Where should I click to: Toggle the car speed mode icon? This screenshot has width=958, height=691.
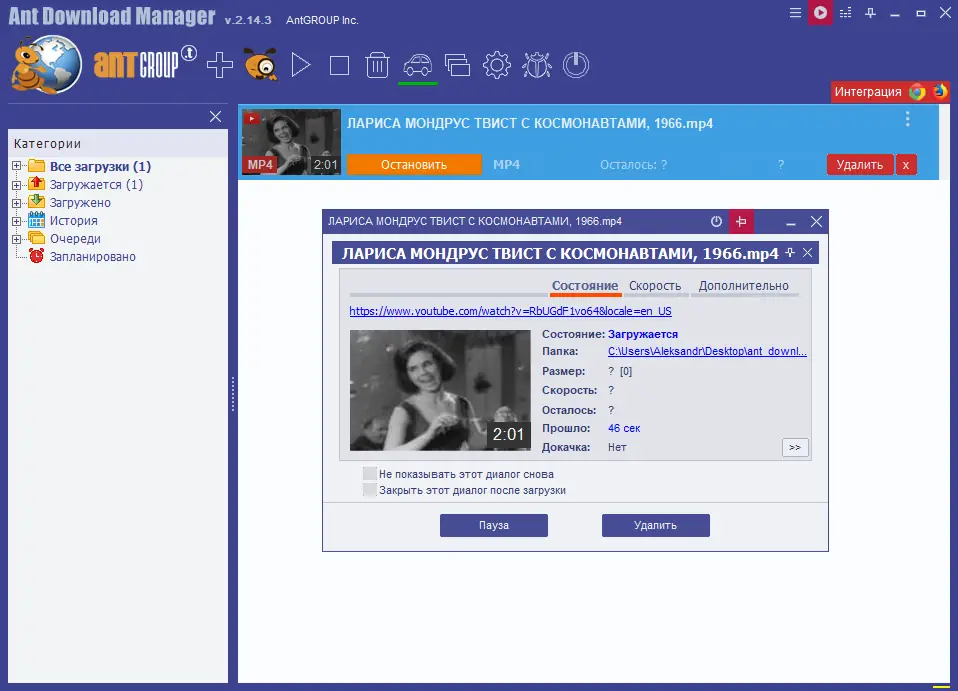click(x=417, y=65)
